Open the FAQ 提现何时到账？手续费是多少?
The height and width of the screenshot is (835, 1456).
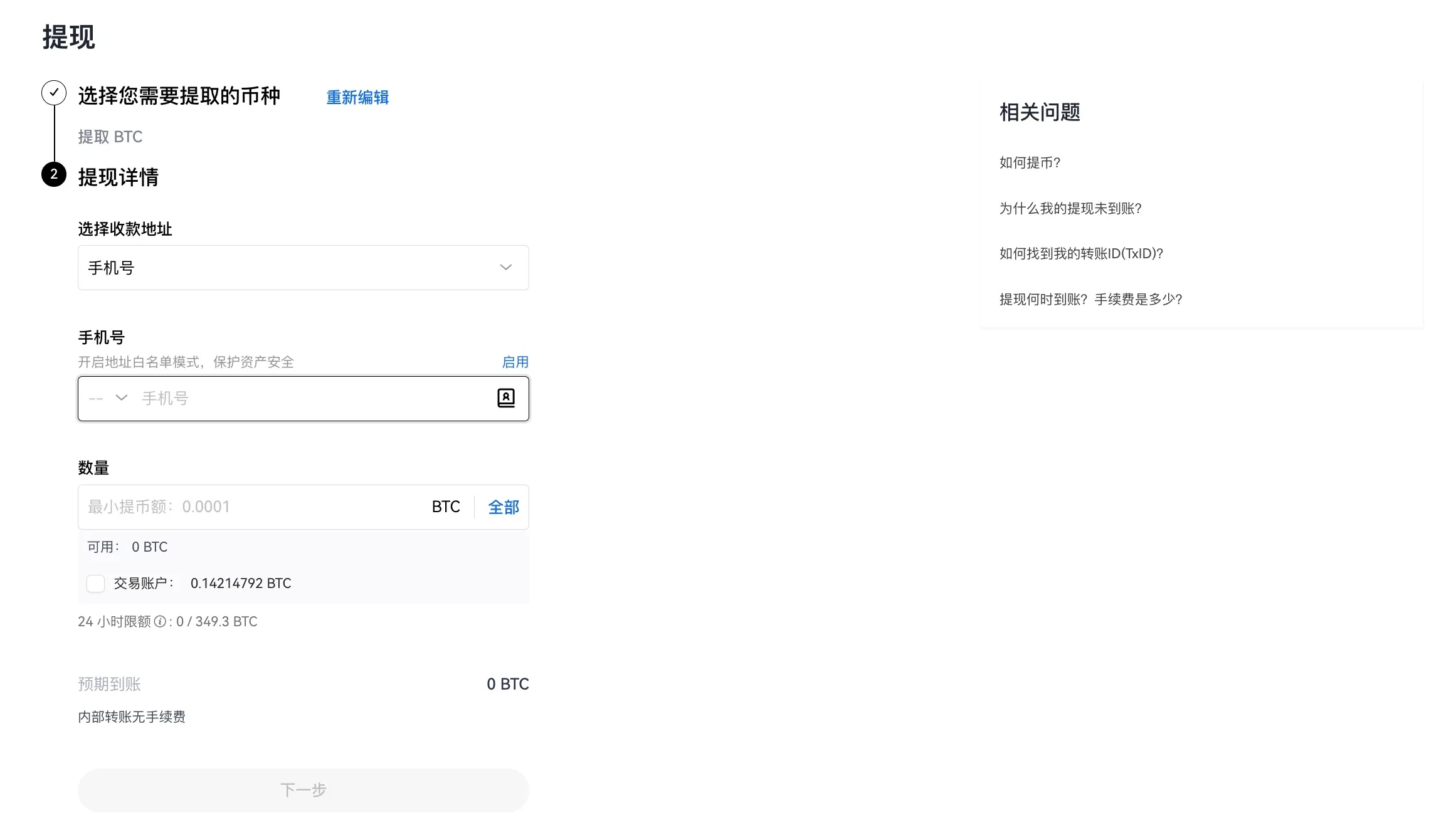tap(1090, 299)
